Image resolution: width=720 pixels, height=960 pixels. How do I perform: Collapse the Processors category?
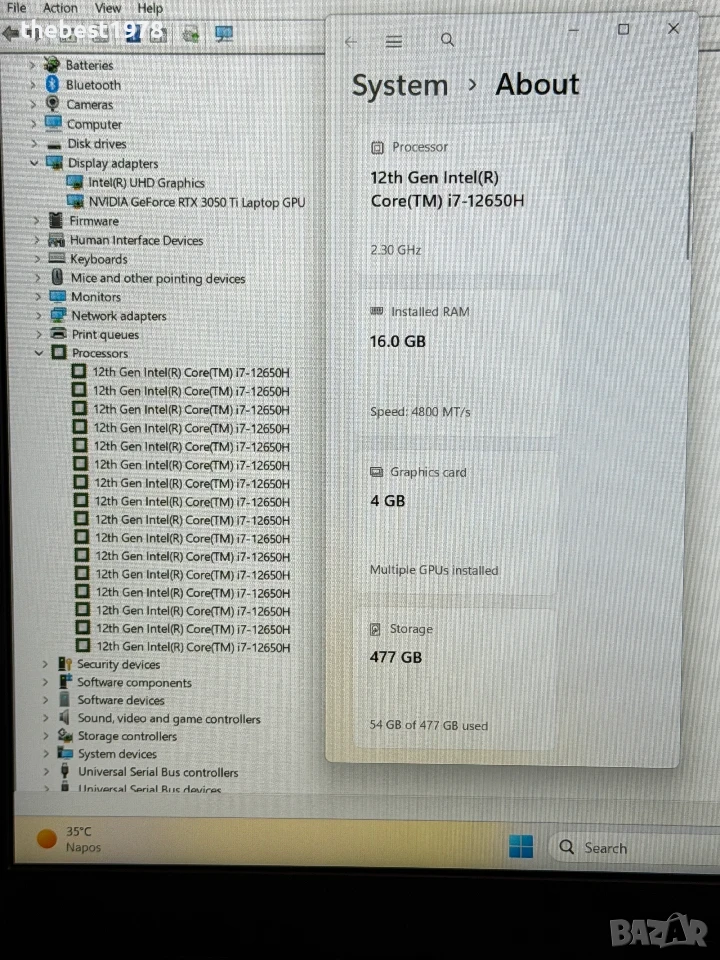pyautogui.click(x=39, y=353)
